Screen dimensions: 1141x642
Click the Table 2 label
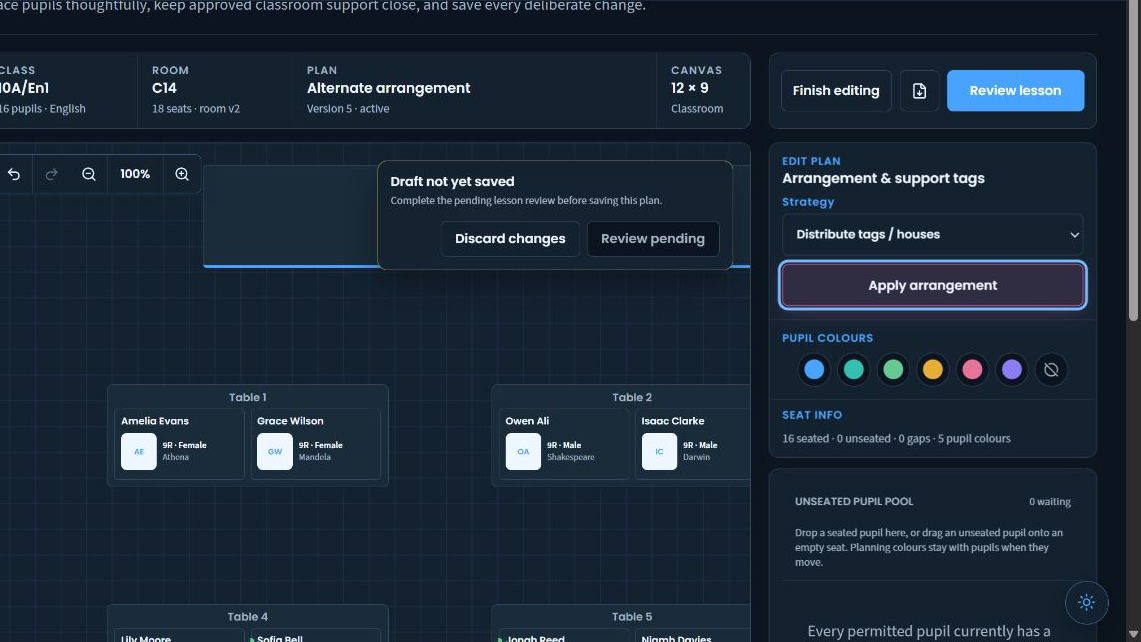click(x=632, y=397)
